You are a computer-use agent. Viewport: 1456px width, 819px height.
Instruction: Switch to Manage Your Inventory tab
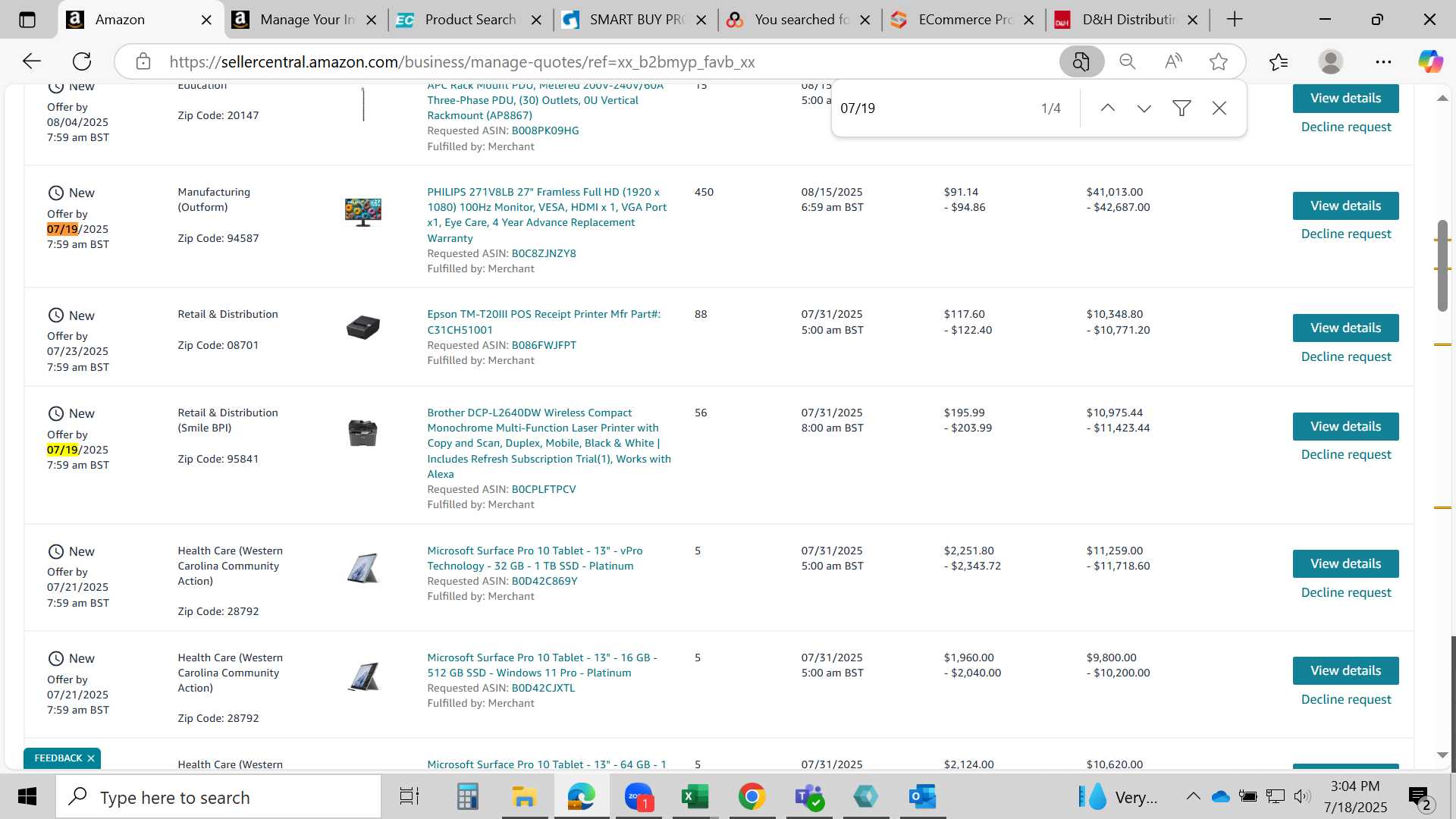[306, 20]
